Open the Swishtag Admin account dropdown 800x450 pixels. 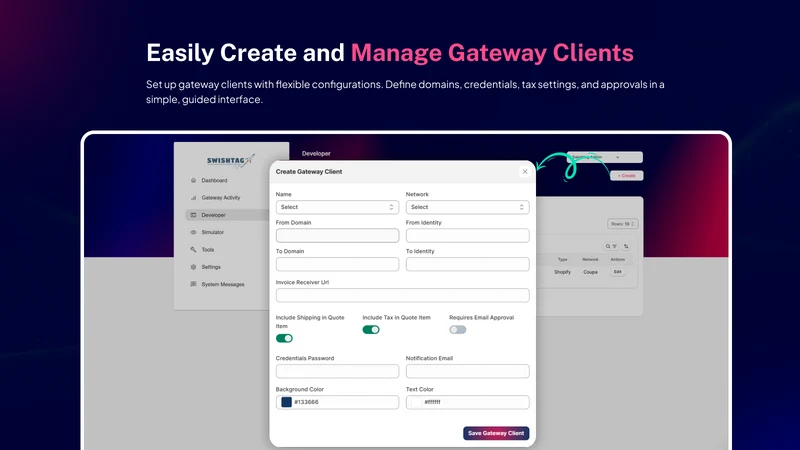point(605,157)
